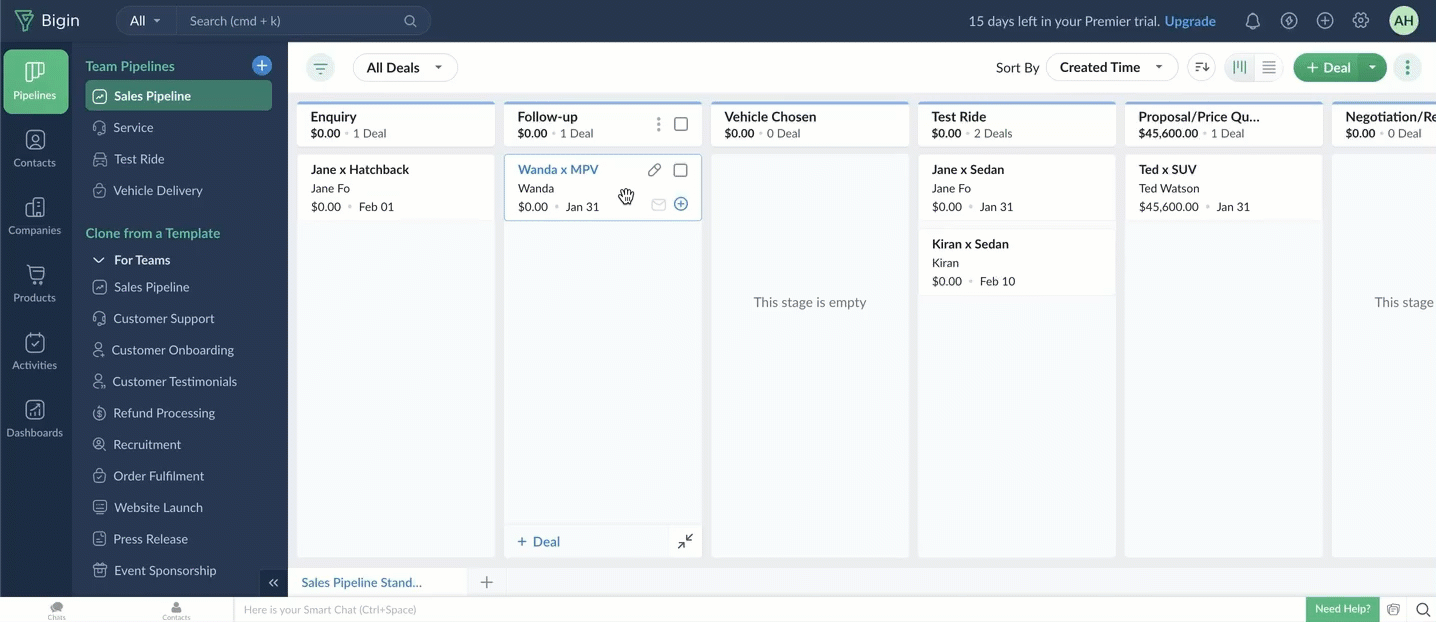Select Sales Pipeline under Team Pipelines

(179, 96)
